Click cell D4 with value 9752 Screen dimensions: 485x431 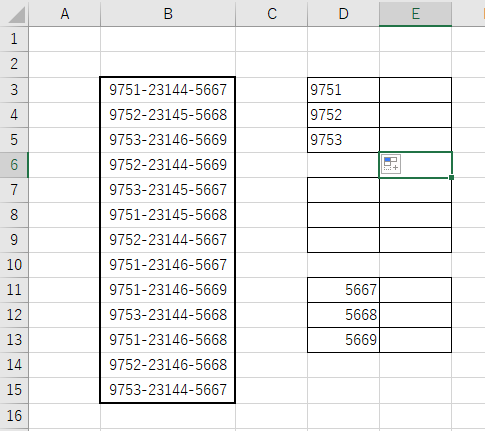pyautogui.click(x=343, y=115)
